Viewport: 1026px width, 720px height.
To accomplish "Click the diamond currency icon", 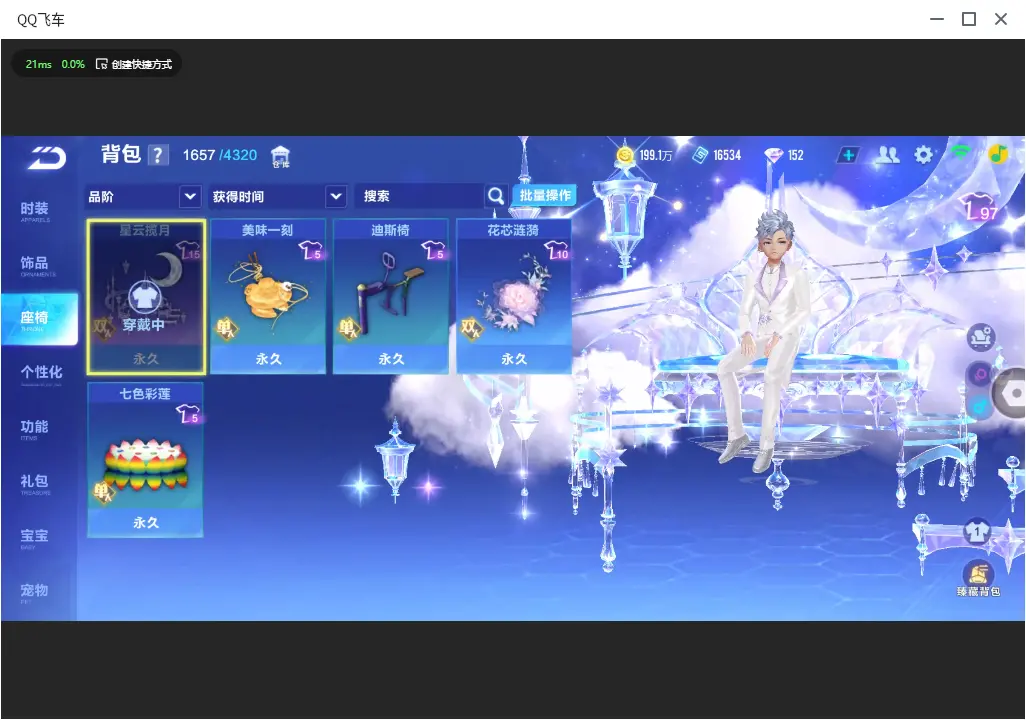I will click(x=773, y=156).
